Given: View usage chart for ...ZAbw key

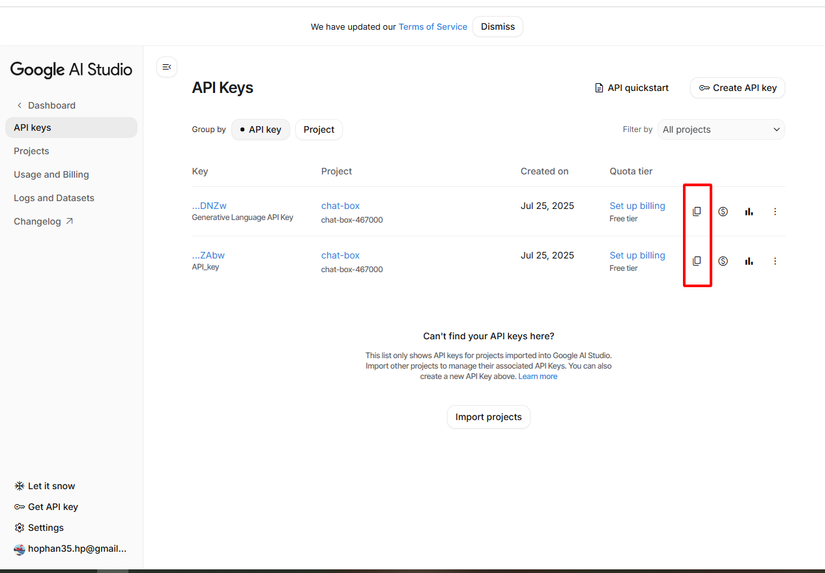Looking at the screenshot, I should [x=749, y=261].
